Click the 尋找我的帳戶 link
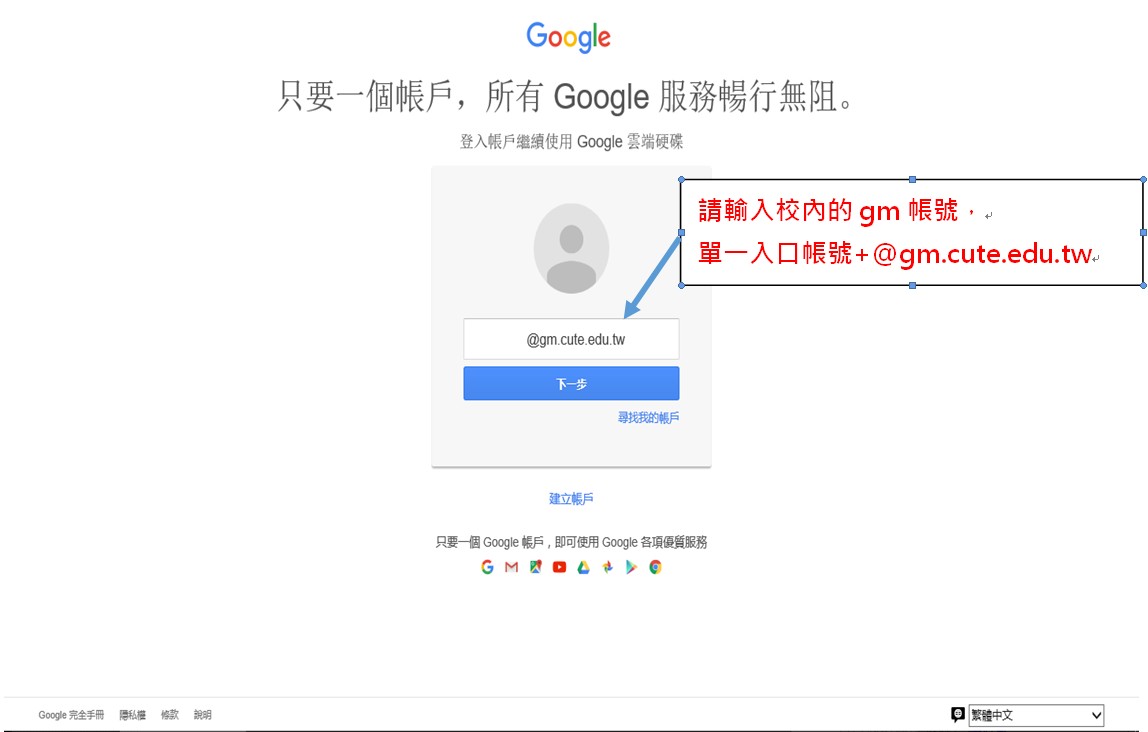Image resolution: width=1148 pixels, height=732 pixels. coord(648,417)
